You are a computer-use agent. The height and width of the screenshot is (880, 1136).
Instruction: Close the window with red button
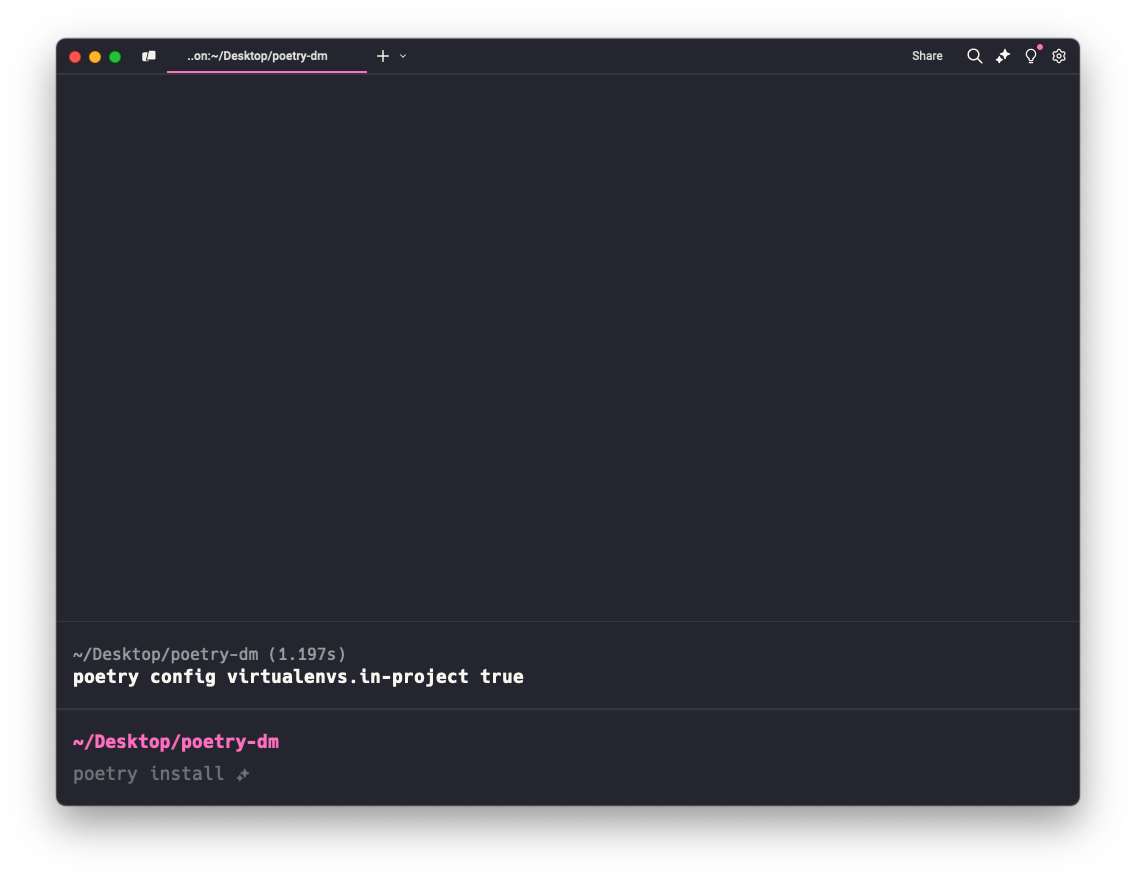click(x=75, y=57)
